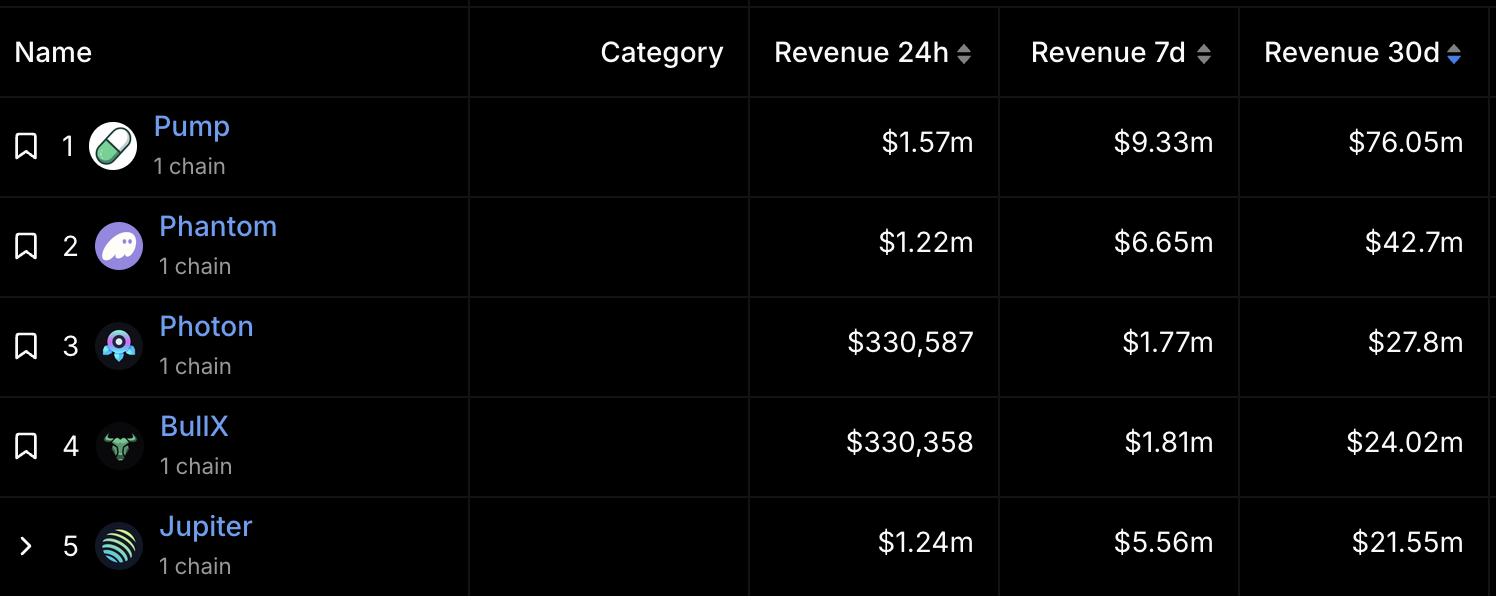1496x596 pixels.
Task: Click the Revenue 24h column header
Action: click(x=862, y=52)
